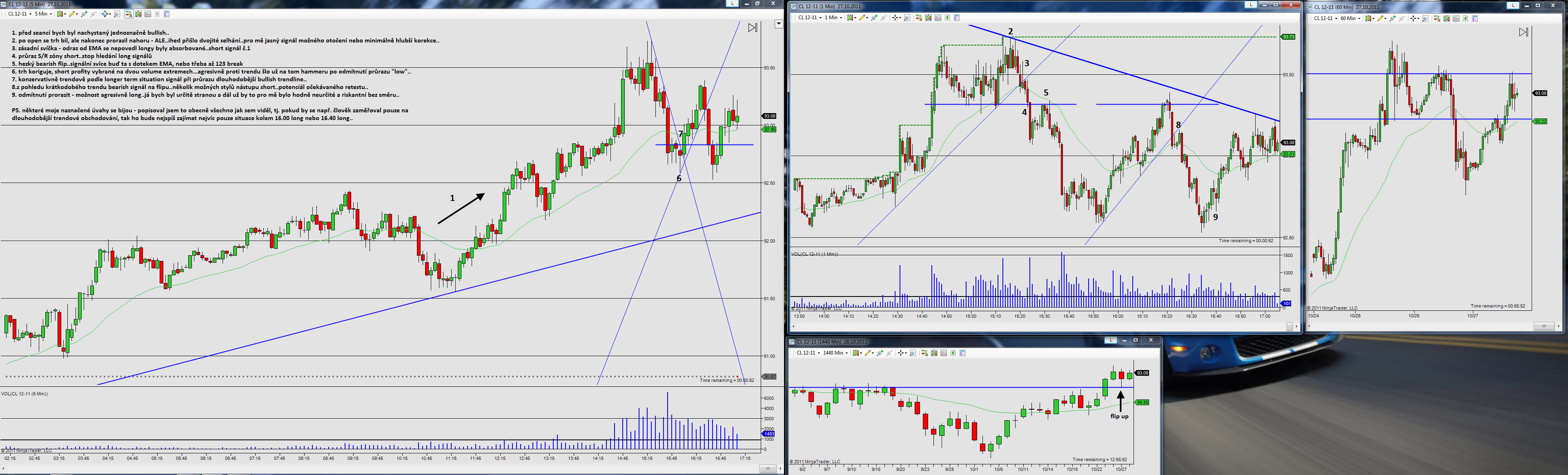Open Strategies dollar icon in 1 Min chart
Image resolution: width=1568 pixels, height=475 pixels.
pos(947,18)
